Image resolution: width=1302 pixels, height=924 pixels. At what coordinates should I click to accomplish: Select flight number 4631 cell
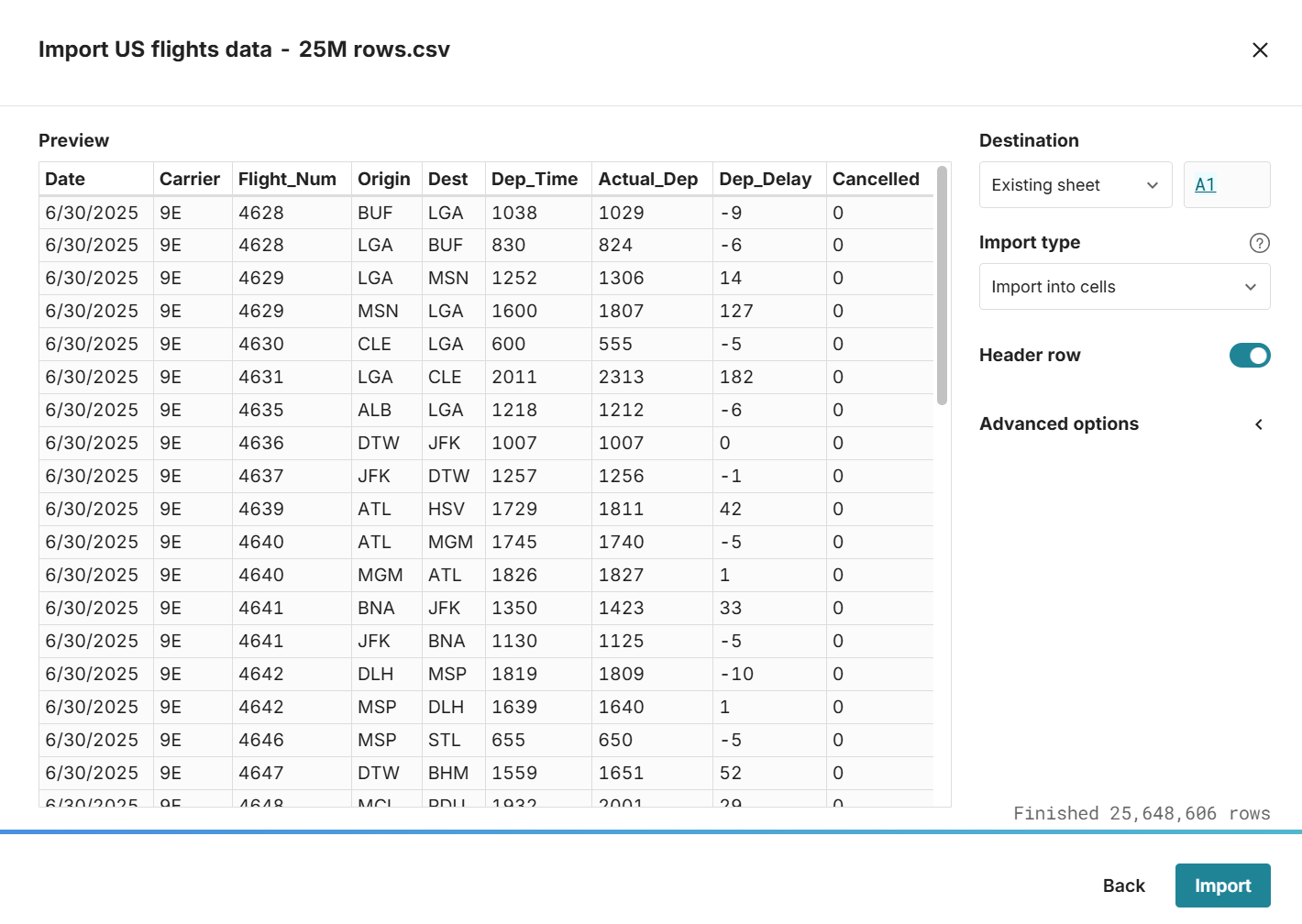[292, 378]
